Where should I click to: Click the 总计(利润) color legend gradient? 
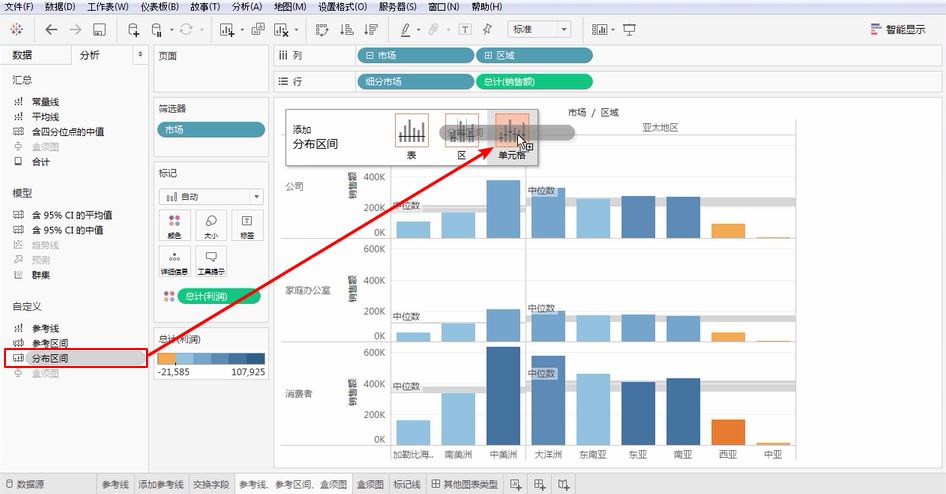211,358
